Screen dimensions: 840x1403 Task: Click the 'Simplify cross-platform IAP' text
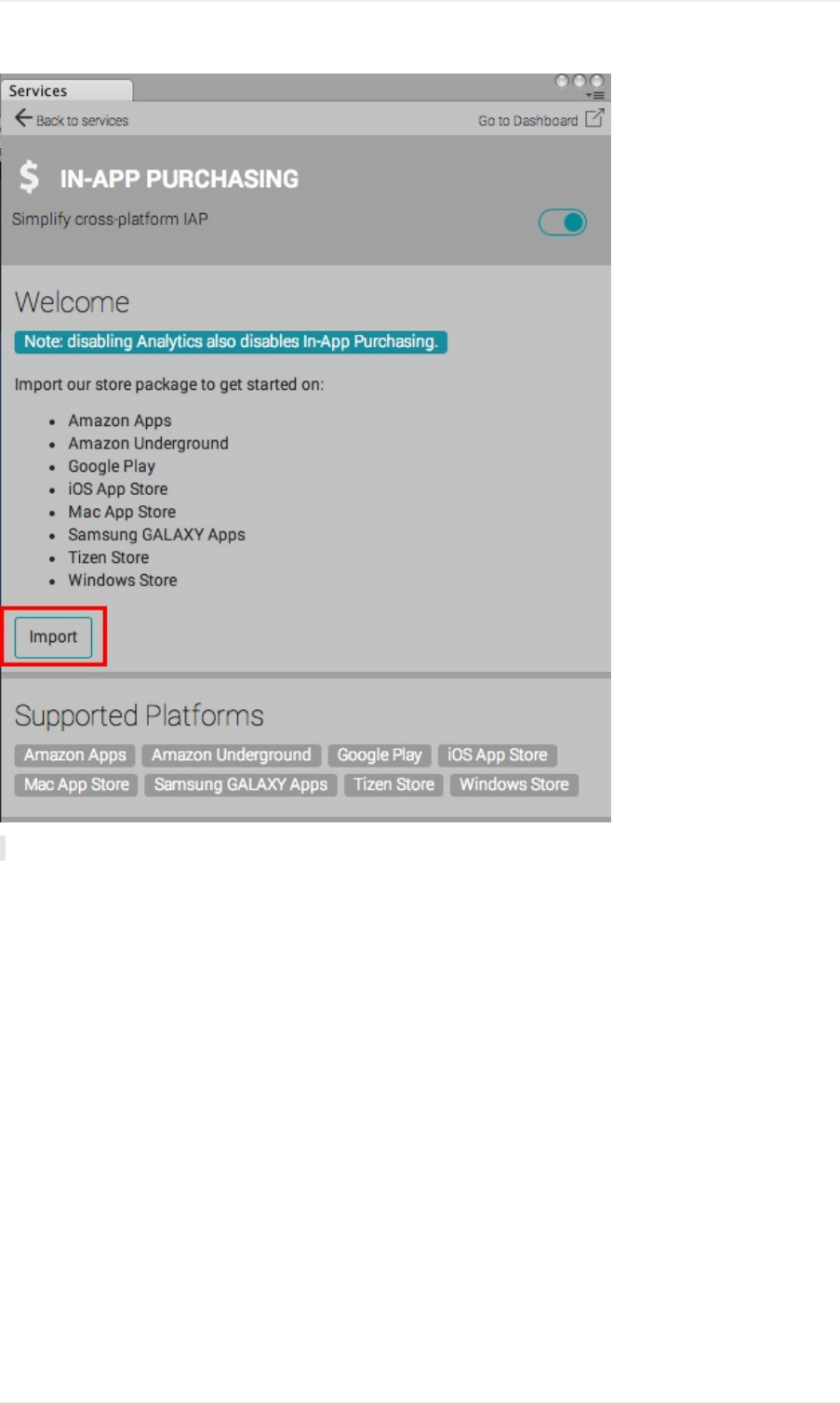point(110,220)
